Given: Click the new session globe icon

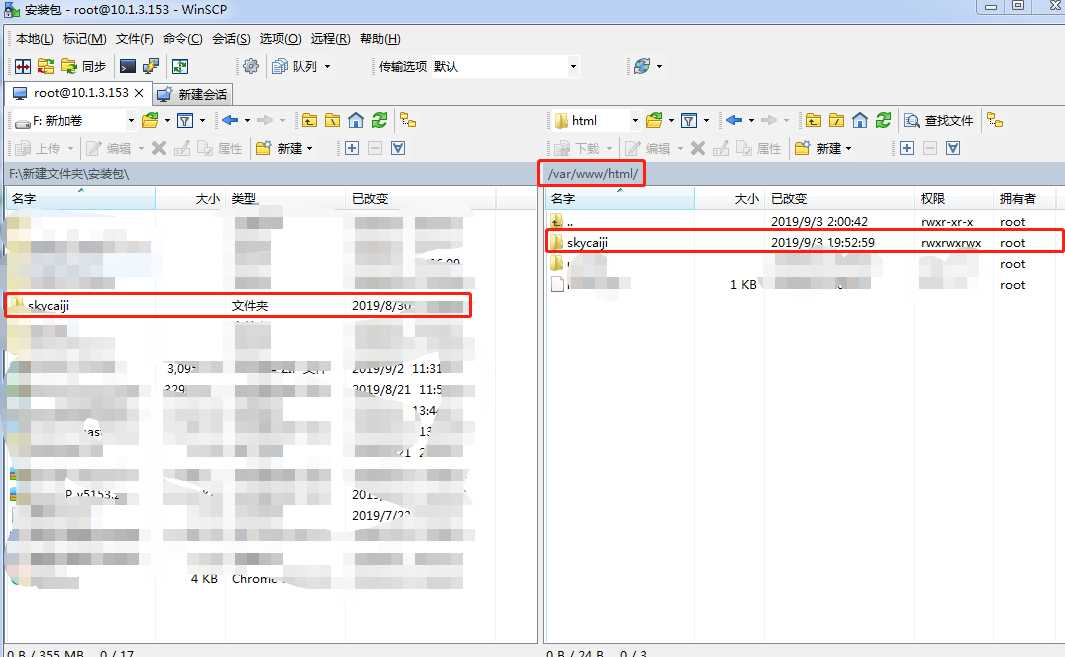Looking at the screenshot, I should pos(642,66).
